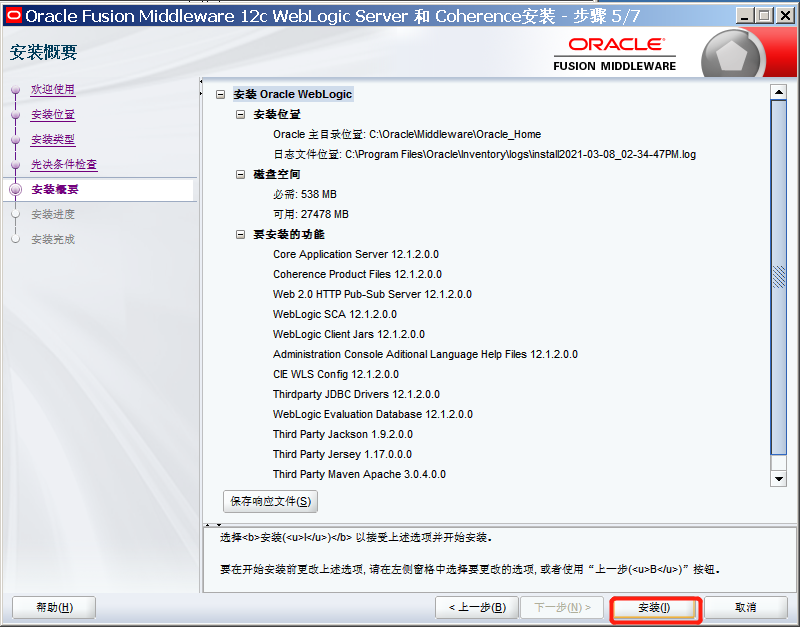Screen dimensions: 800x627
Task: Click the disabled 安装进度 step
Action: click(53, 214)
